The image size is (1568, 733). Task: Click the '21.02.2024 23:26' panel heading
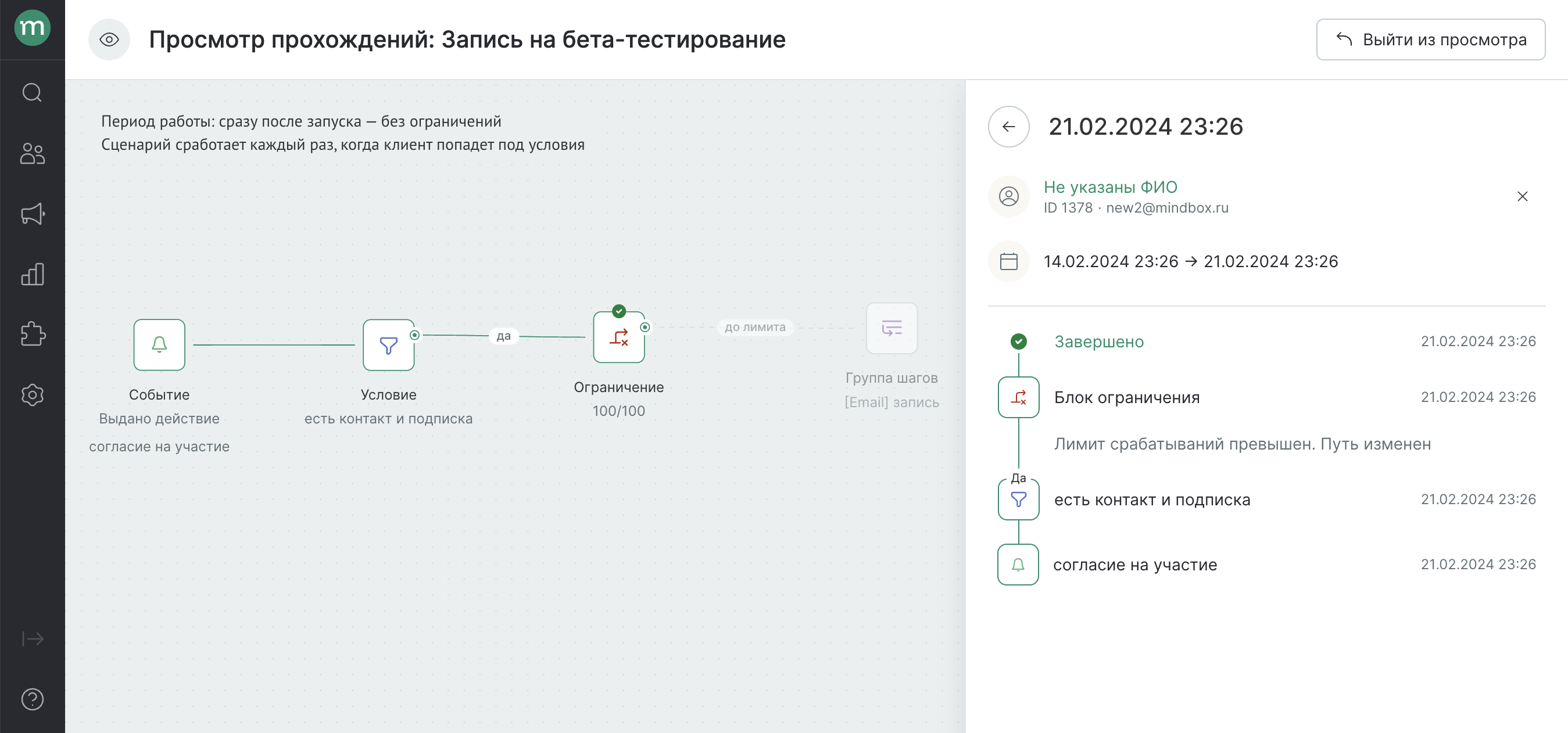pos(1145,127)
